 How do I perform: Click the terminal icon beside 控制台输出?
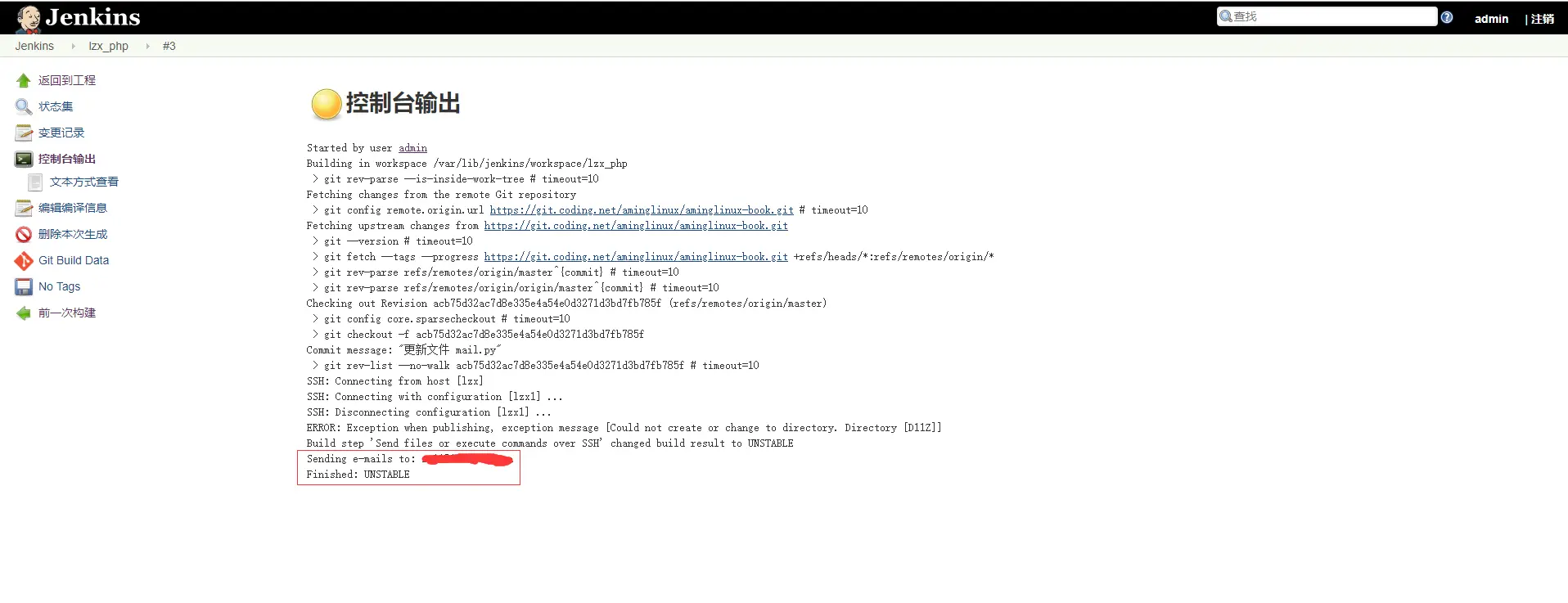[24, 159]
